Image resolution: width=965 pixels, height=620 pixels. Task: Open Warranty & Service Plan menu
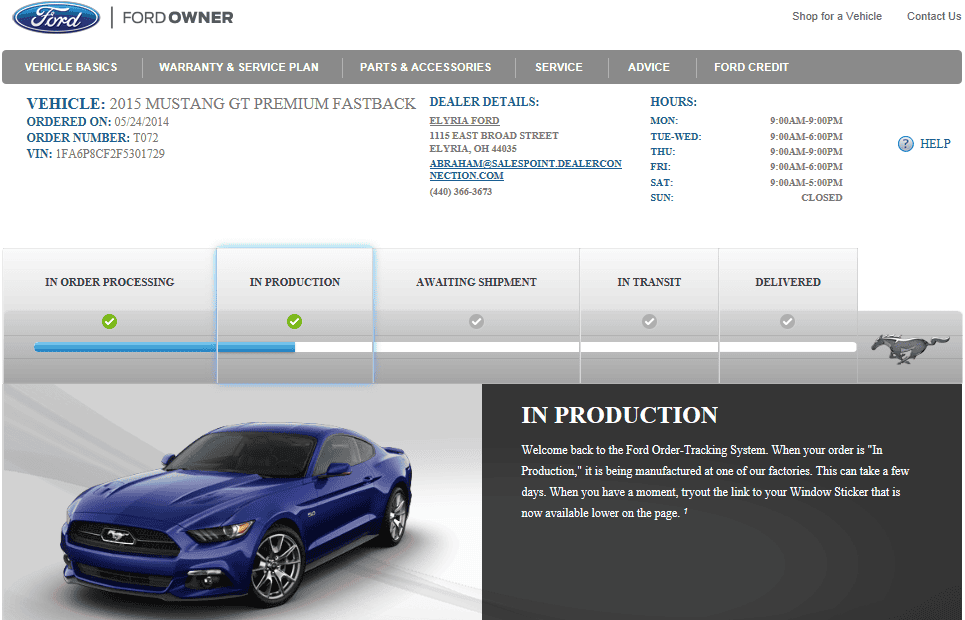tap(239, 67)
